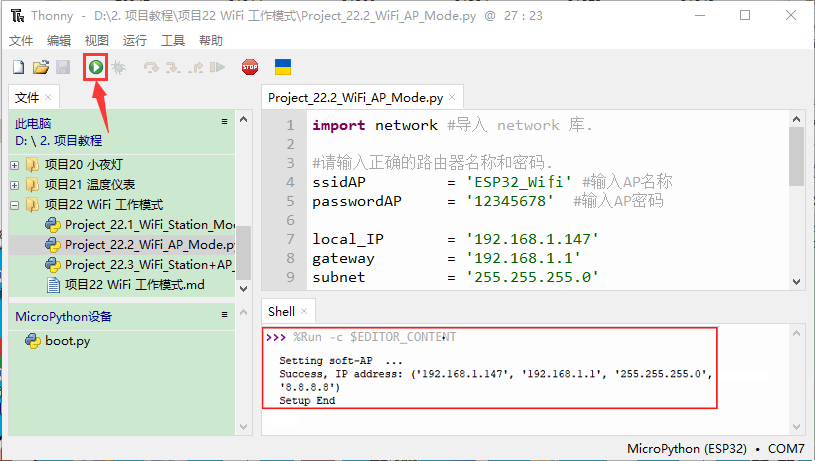Click the Ukraine flag icon in toolbar

tap(283, 68)
